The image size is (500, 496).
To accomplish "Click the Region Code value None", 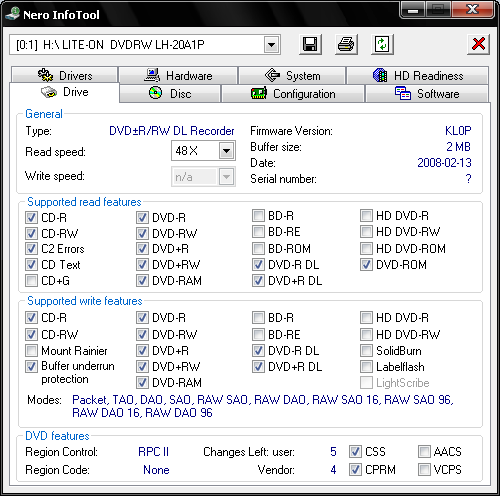I will [x=156, y=470].
